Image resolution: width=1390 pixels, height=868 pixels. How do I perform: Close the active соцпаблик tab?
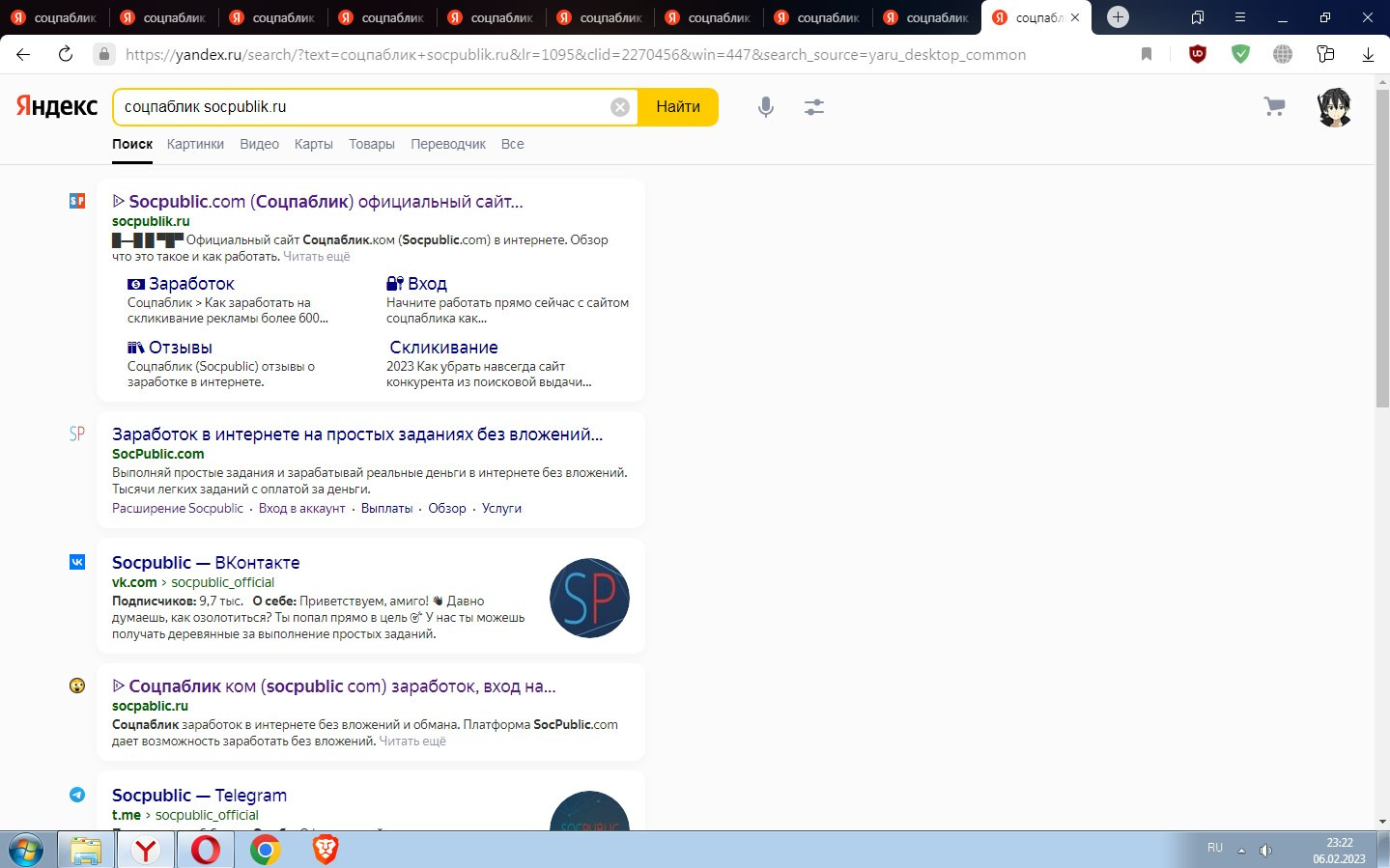pyautogui.click(x=1075, y=17)
